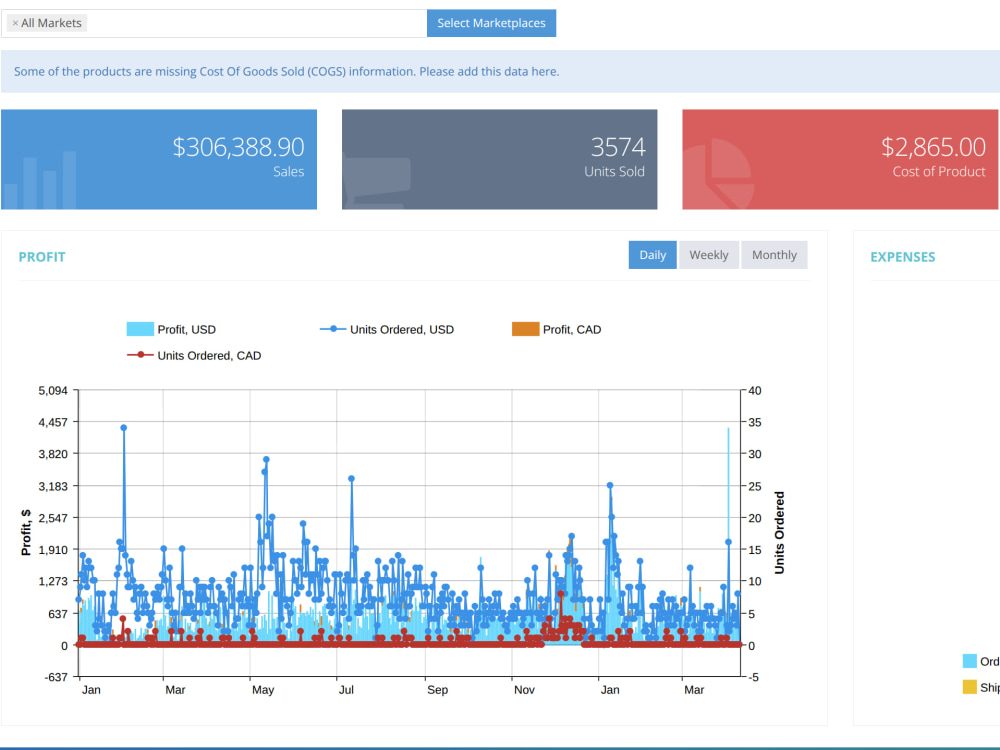Screen dimensions: 1000x750
Task: Click the Profit, $ axis label
Action: point(26,533)
